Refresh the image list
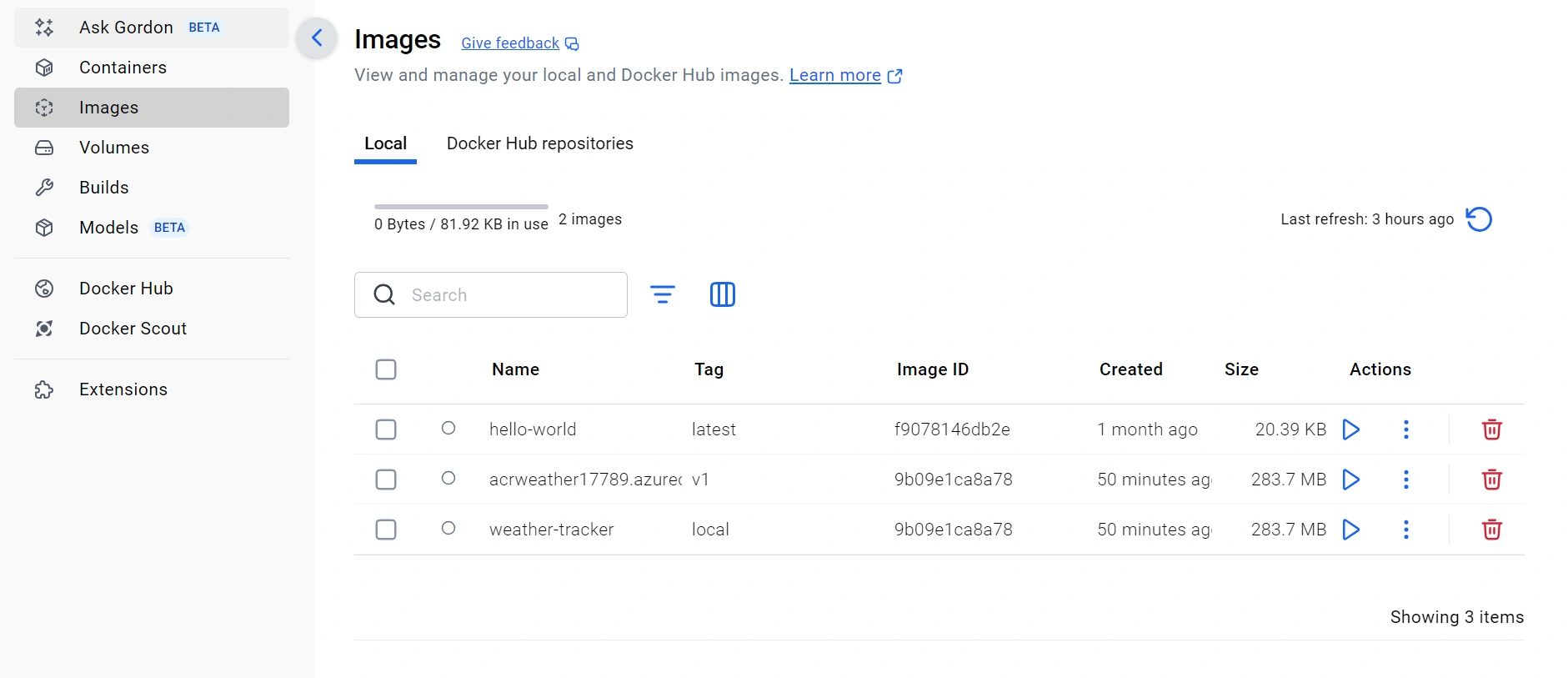1568x678 pixels. [1479, 219]
